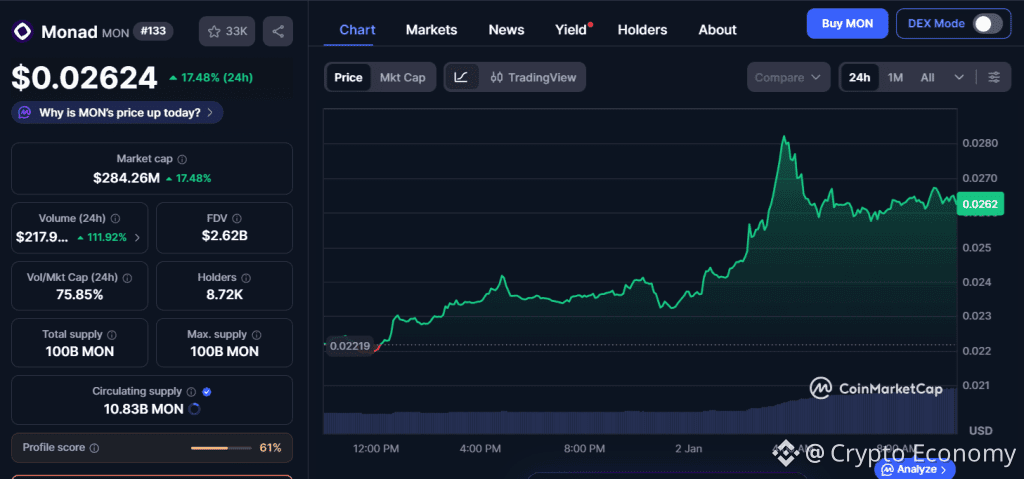Click the Monad logo icon
1024x479 pixels.
pyautogui.click(x=23, y=31)
